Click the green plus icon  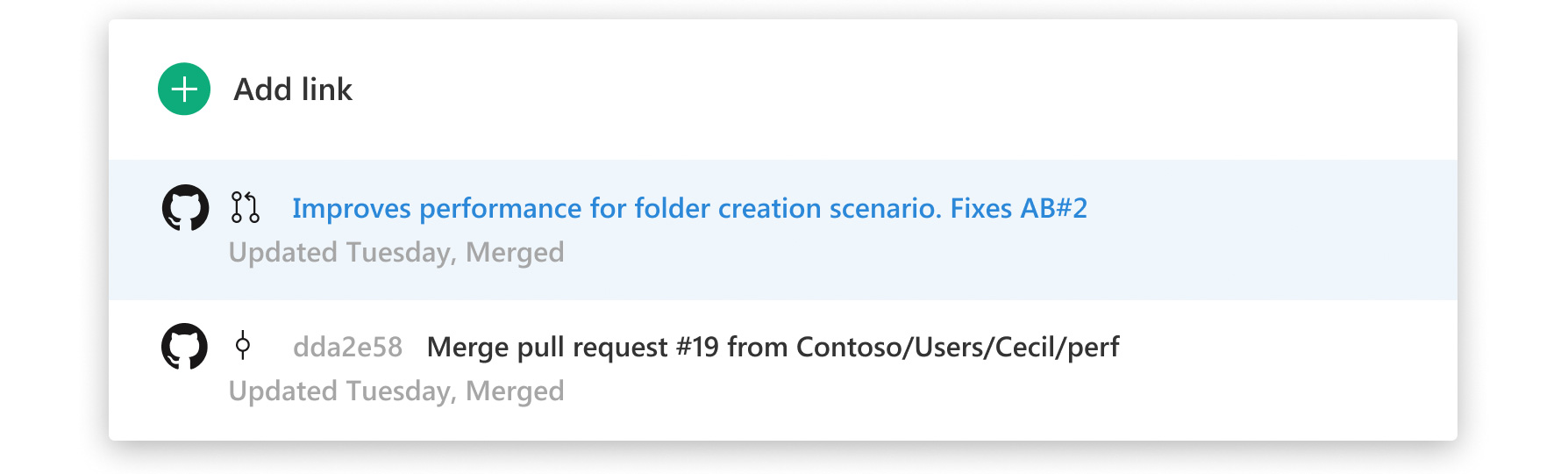(x=184, y=90)
